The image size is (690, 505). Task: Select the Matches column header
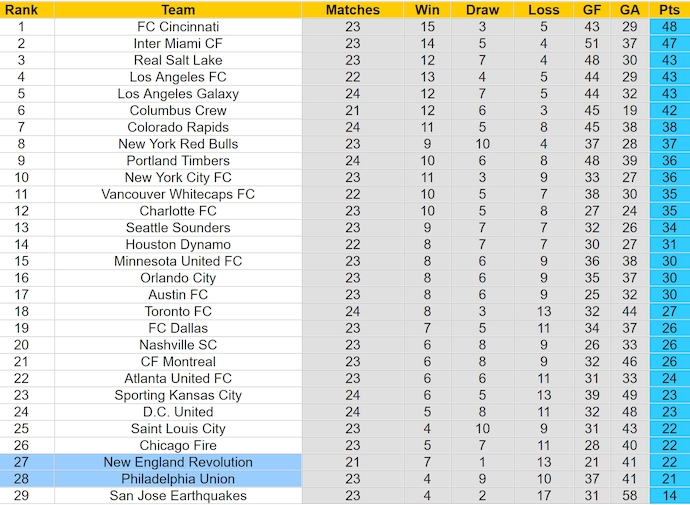(352, 10)
